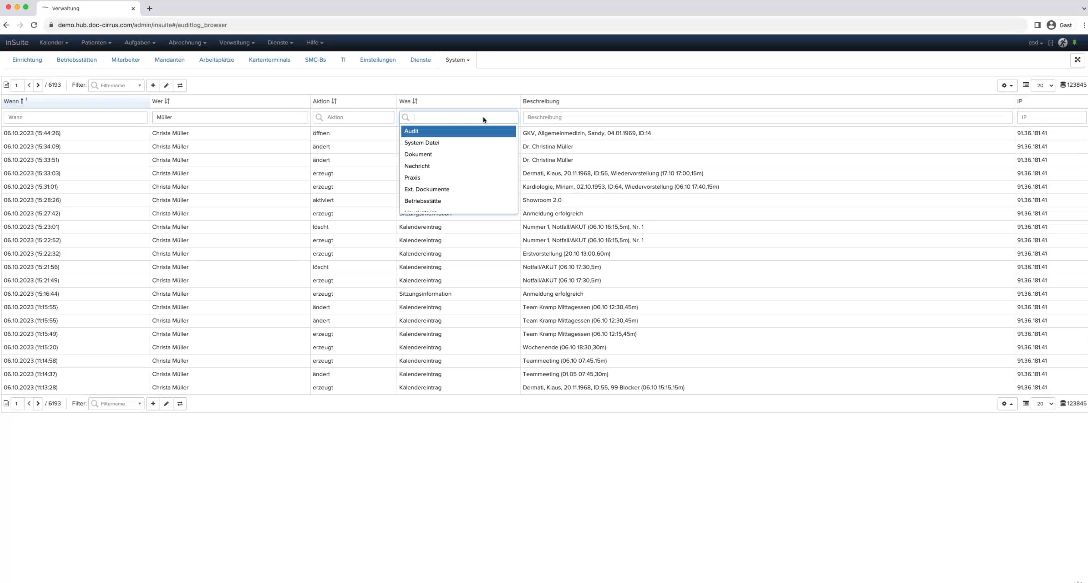
Task: Switch to the Mitarbeiter tab
Action: click(x=126, y=60)
